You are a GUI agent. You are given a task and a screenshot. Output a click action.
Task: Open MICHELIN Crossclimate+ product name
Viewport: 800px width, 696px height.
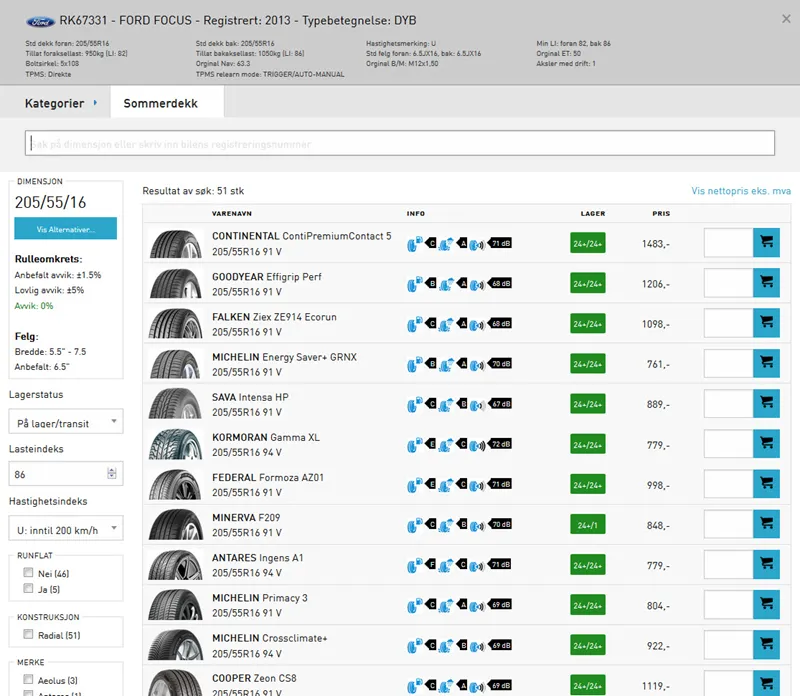pos(270,638)
